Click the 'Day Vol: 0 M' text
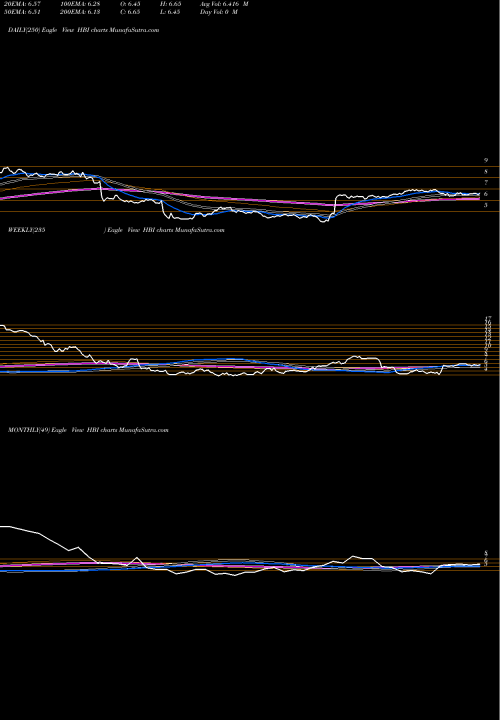The width and height of the screenshot is (500, 720). pyautogui.click(x=219, y=12)
